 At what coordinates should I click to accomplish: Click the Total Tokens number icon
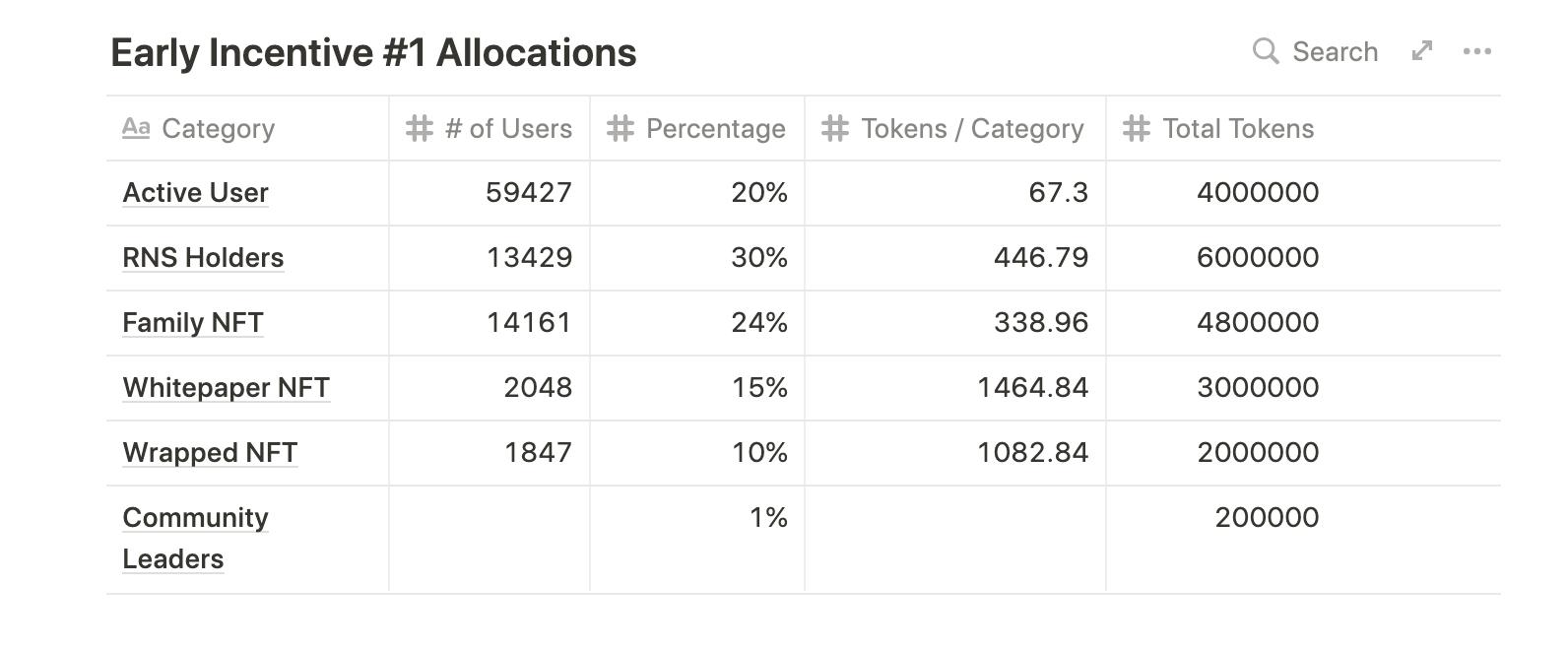(1137, 128)
